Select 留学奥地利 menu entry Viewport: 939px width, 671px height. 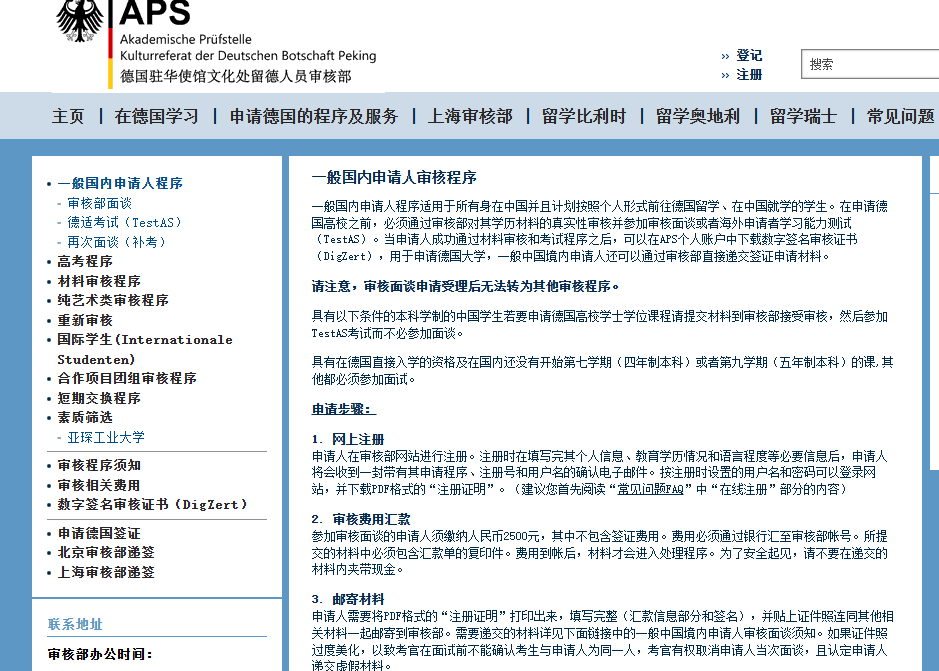coord(698,116)
